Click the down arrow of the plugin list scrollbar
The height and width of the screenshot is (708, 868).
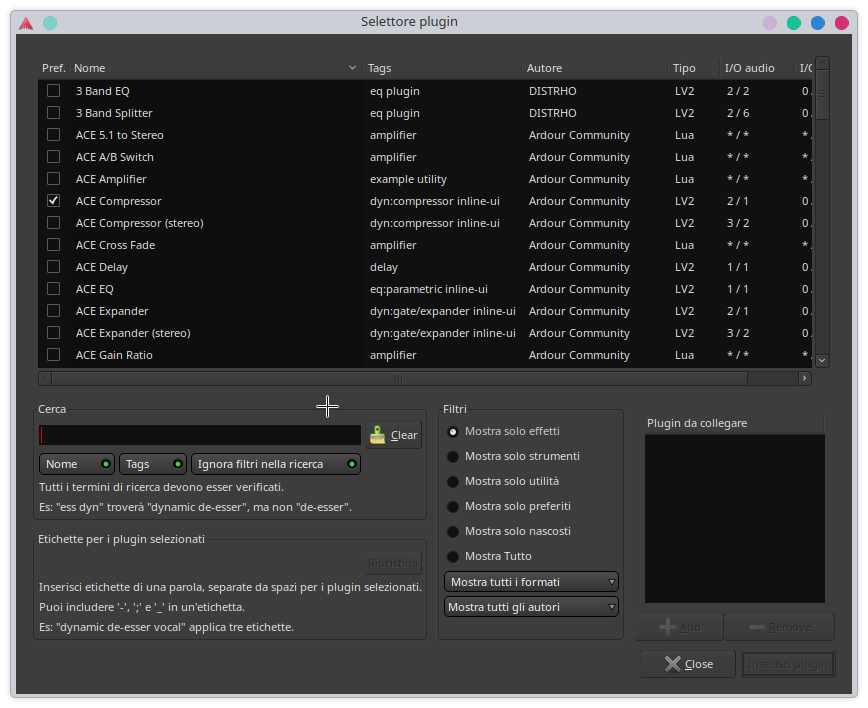pos(821,360)
